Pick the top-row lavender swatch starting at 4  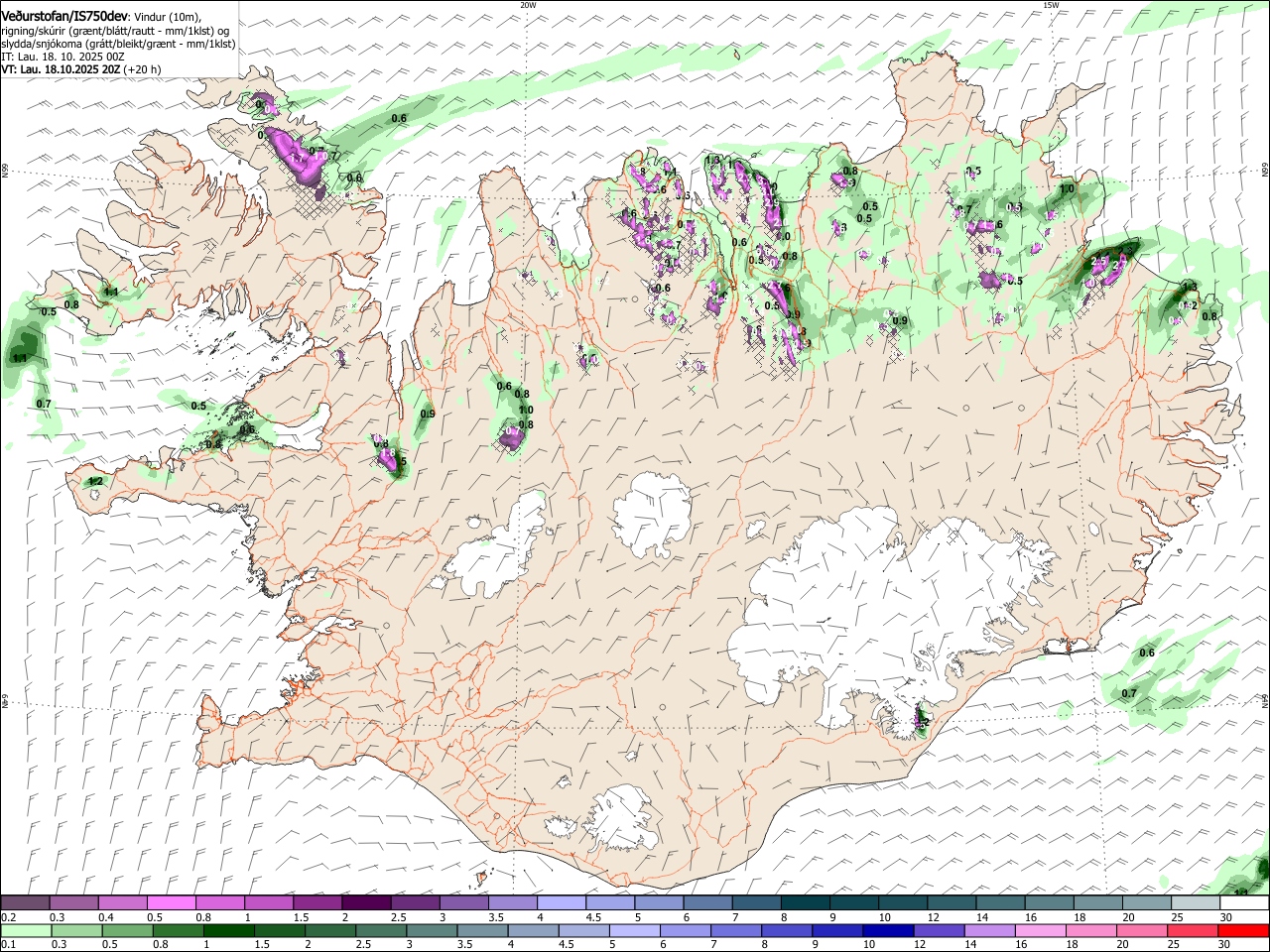[560, 903]
